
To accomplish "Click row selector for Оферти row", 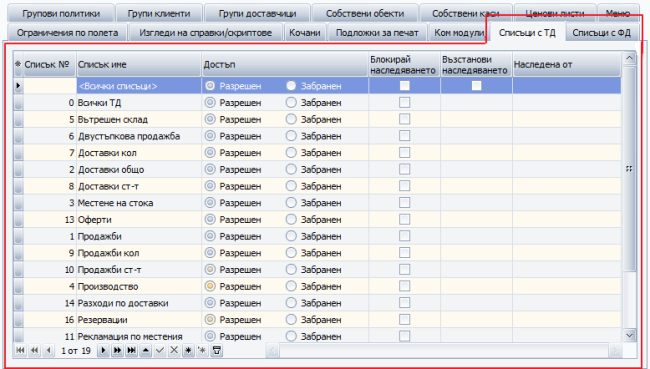I will coord(18,219).
